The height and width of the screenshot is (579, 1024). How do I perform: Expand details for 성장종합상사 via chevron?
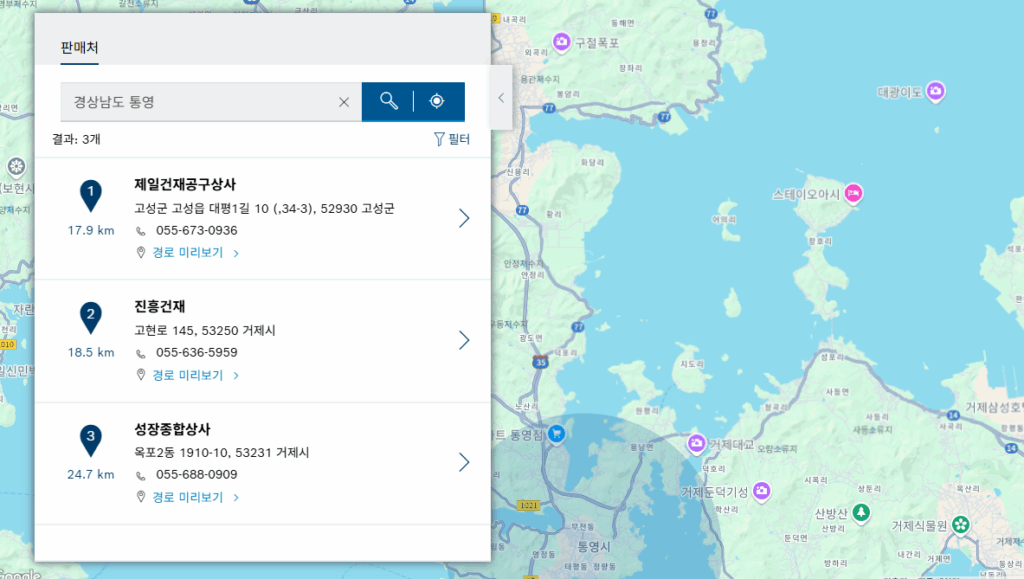click(464, 462)
